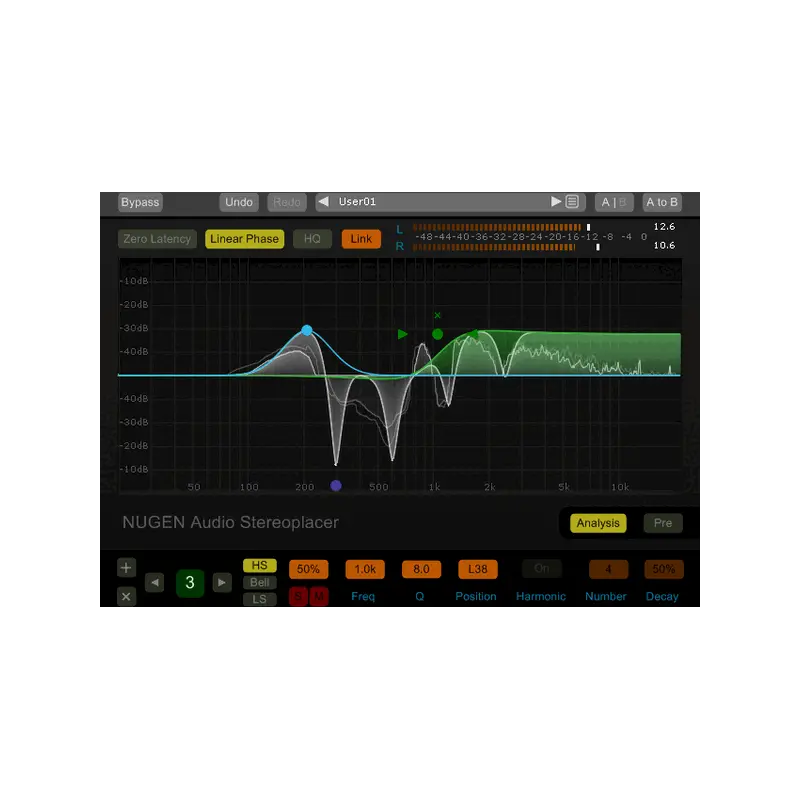Image resolution: width=800 pixels, height=800 pixels.
Task: Click the Position value L38
Action: click(478, 569)
